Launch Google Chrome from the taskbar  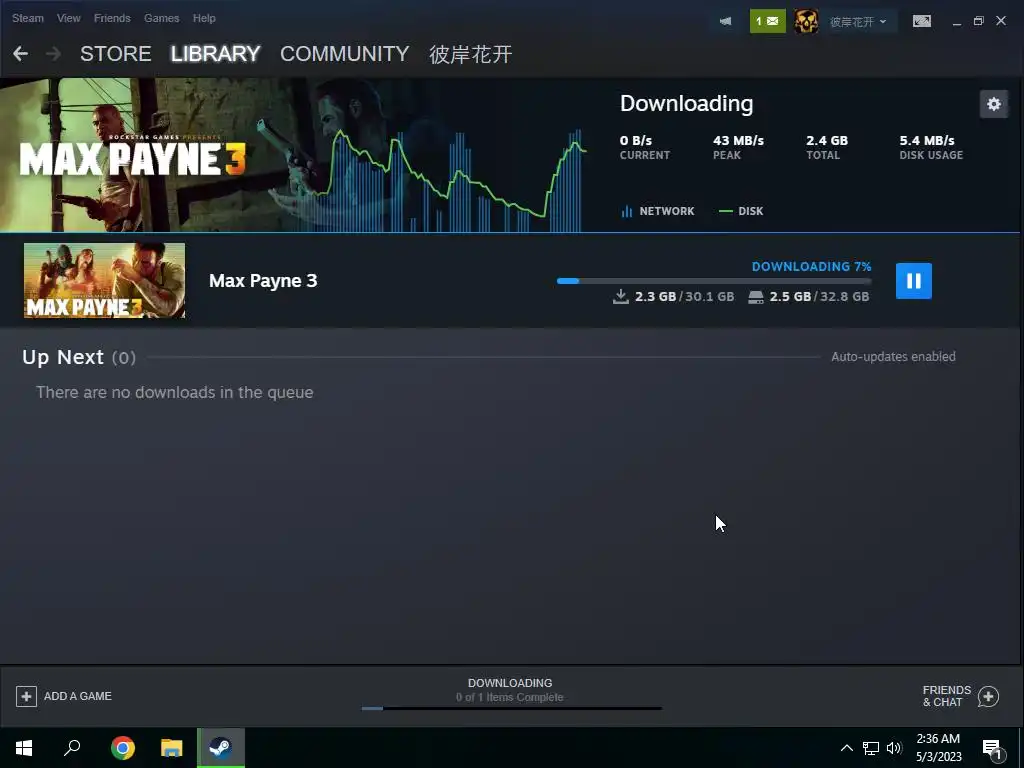tap(123, 748)
